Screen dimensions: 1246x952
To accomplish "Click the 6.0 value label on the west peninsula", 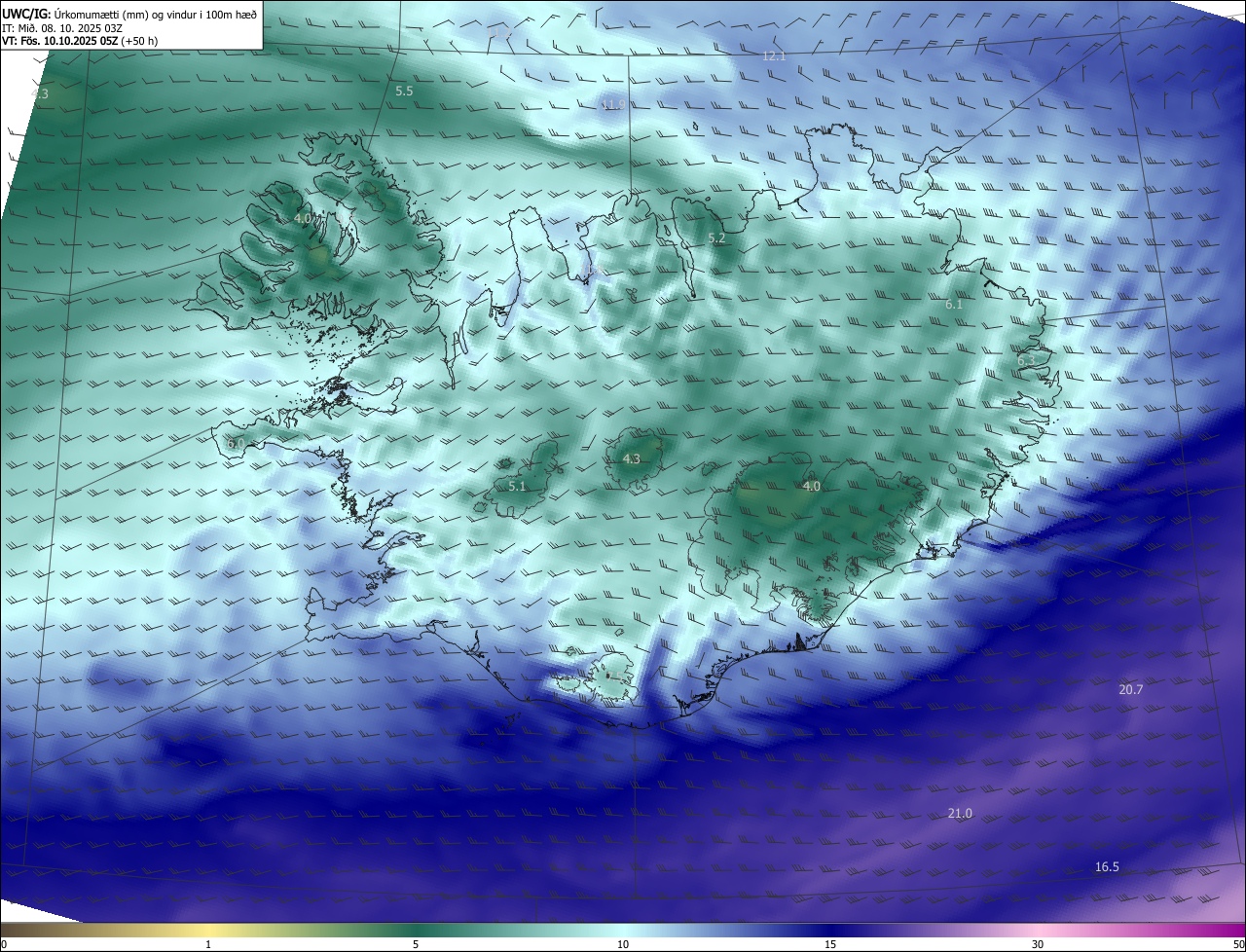I will (x=236, y=444).
